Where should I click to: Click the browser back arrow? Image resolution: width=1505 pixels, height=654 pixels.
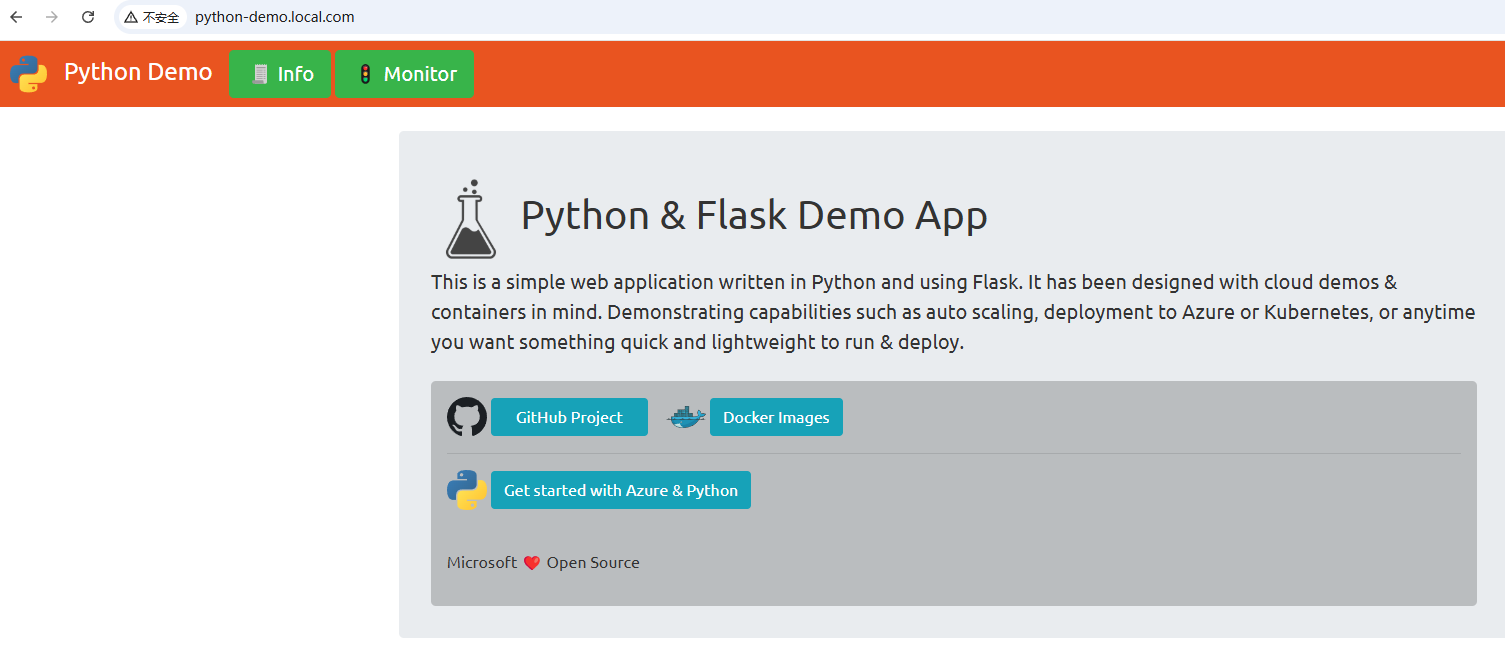16,17
